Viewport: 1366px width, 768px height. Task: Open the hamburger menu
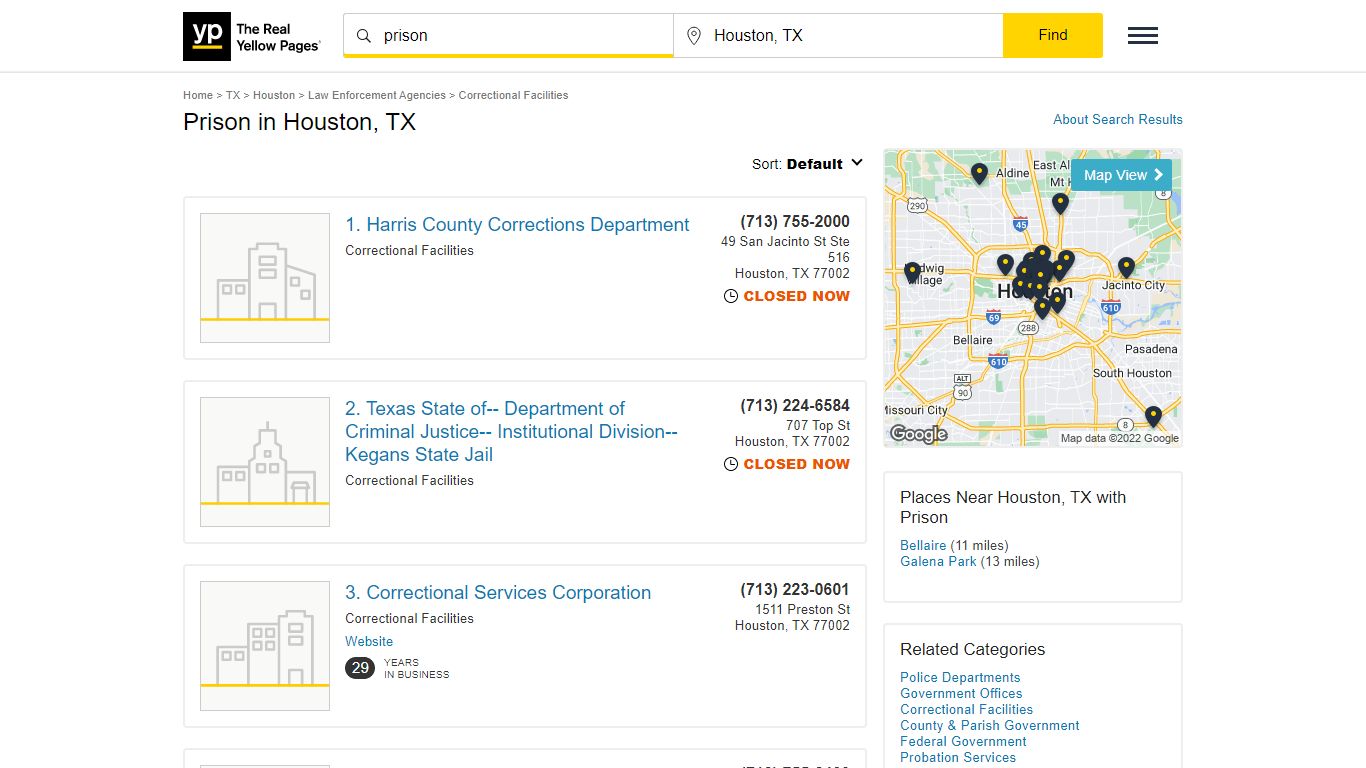(1143, 36)
